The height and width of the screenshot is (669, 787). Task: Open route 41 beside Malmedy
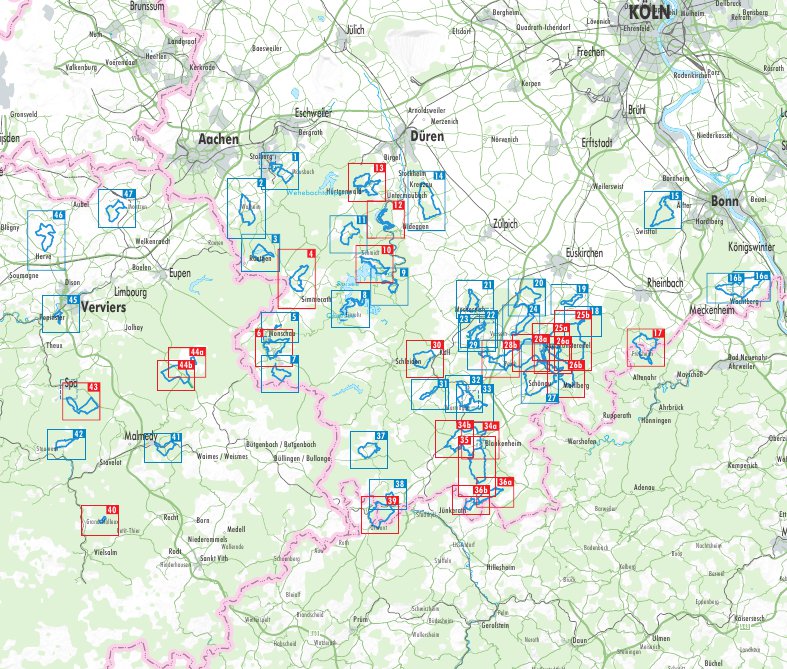coord(163,447)
